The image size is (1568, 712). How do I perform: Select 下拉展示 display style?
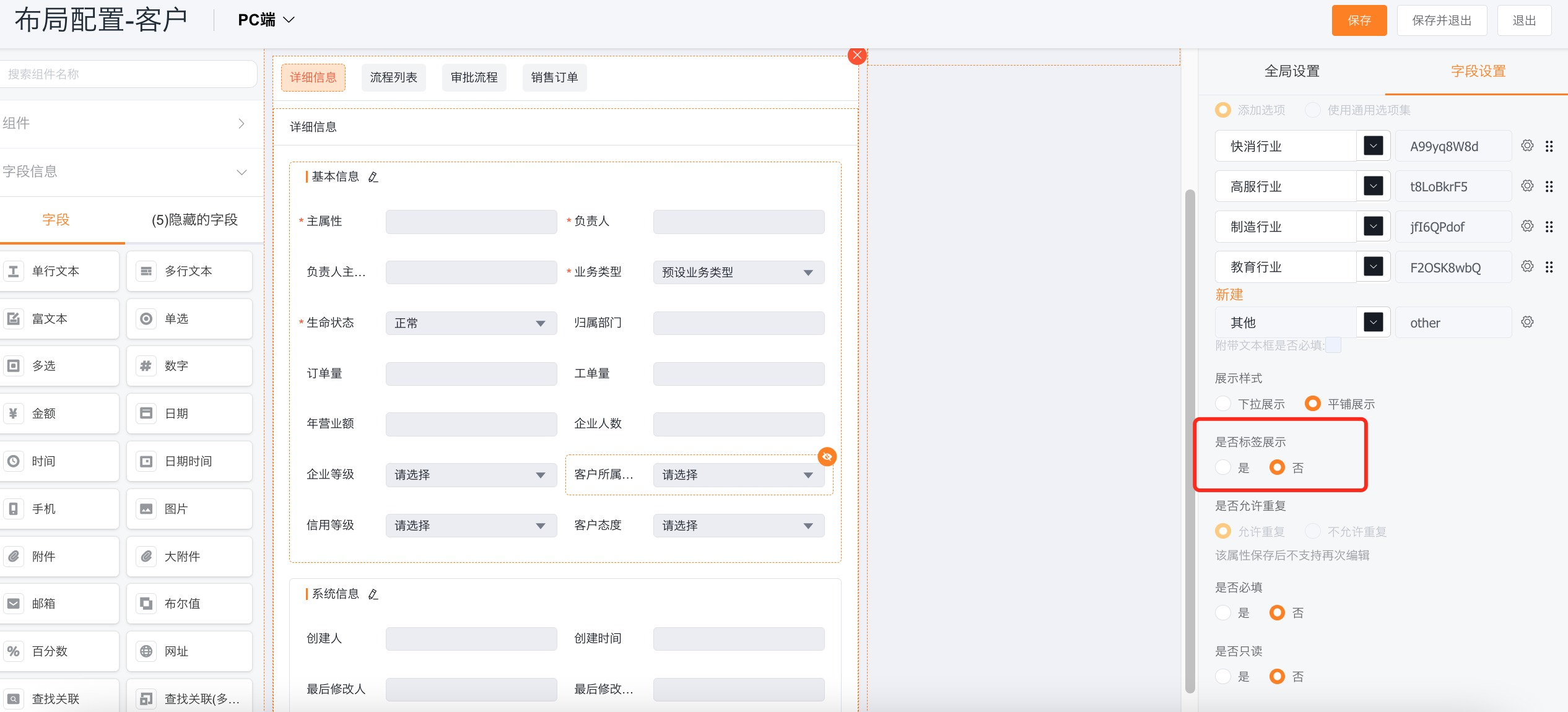tap(1223, 404)
